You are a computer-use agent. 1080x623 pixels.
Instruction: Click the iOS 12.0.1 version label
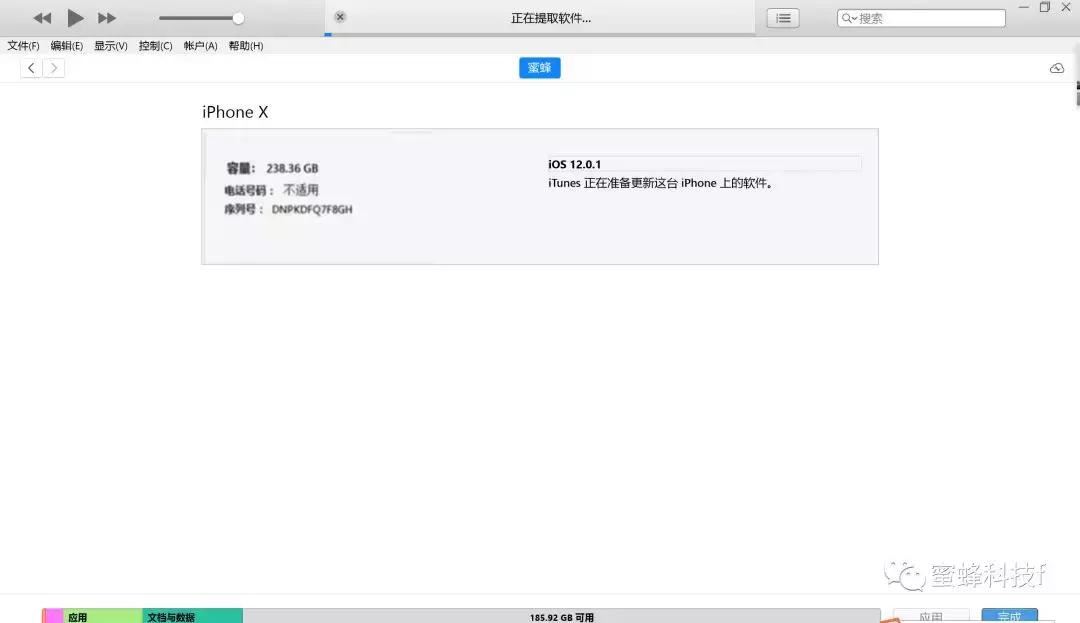574,164
